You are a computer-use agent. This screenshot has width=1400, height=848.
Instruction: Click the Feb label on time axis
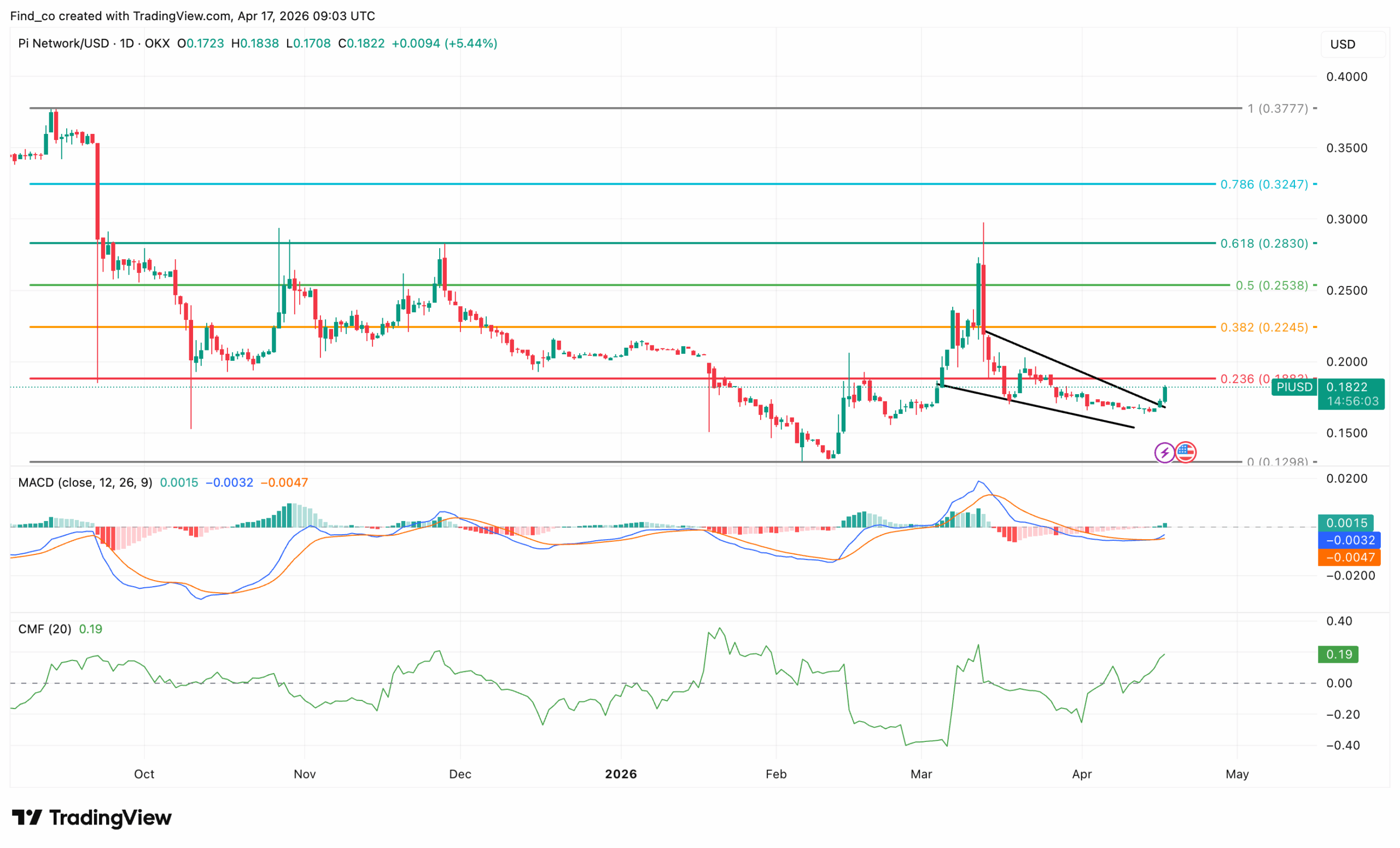pyautogui.click(x=776, y=775)
